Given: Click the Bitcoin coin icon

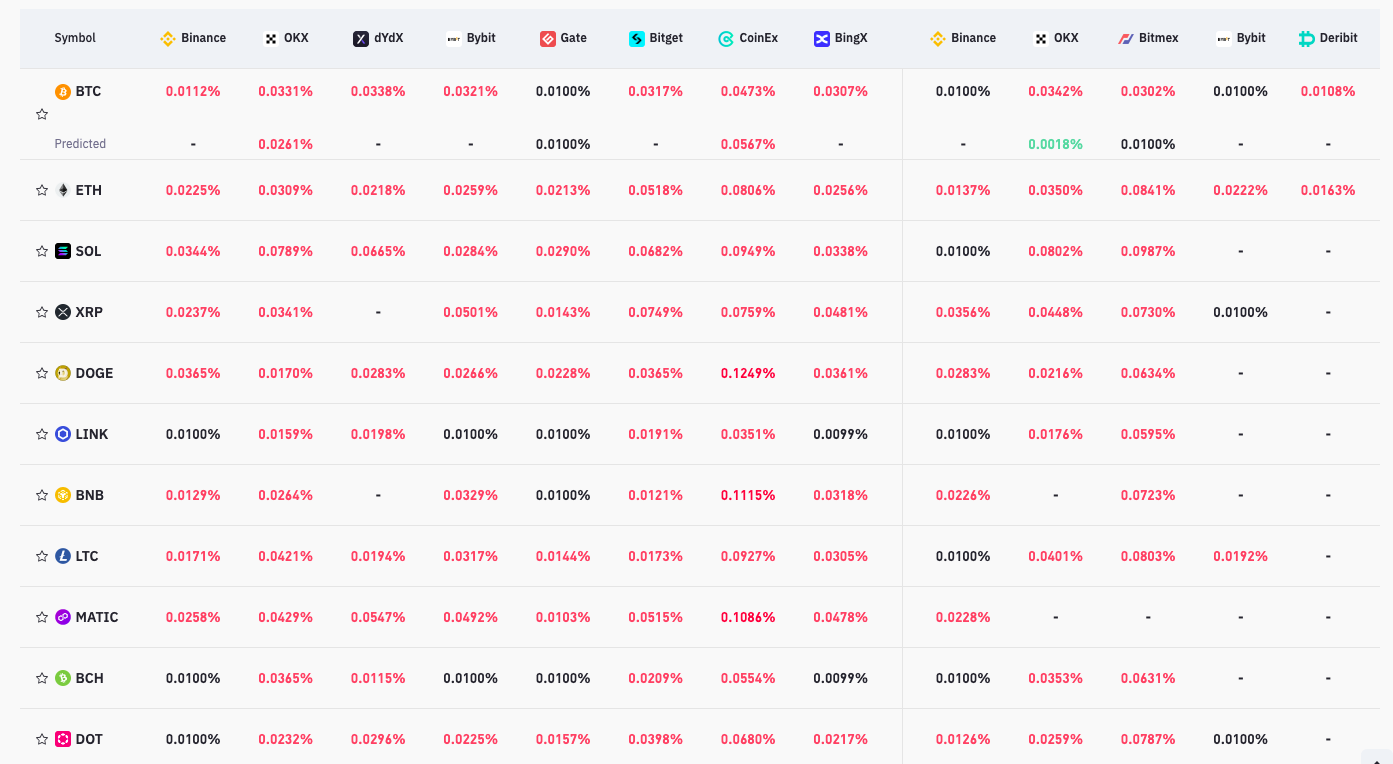Looking at the screenshot, I should pos(63,91).
